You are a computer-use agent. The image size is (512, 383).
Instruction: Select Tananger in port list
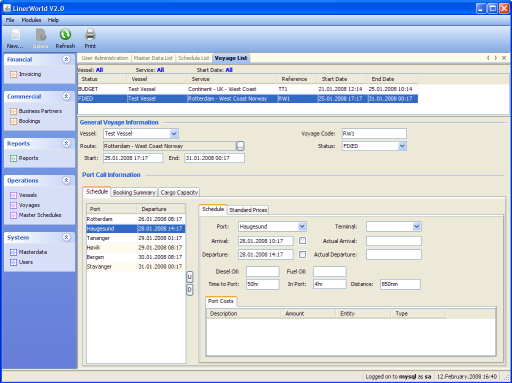(x=135, y=238)
